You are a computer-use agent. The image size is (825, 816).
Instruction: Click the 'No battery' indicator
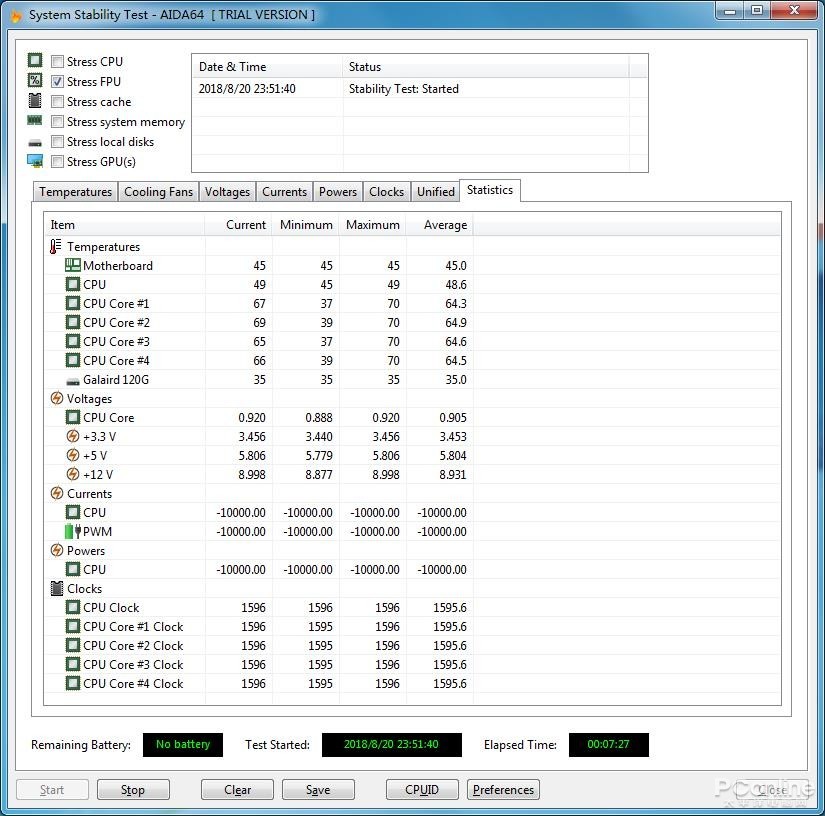tap(183, 744)
